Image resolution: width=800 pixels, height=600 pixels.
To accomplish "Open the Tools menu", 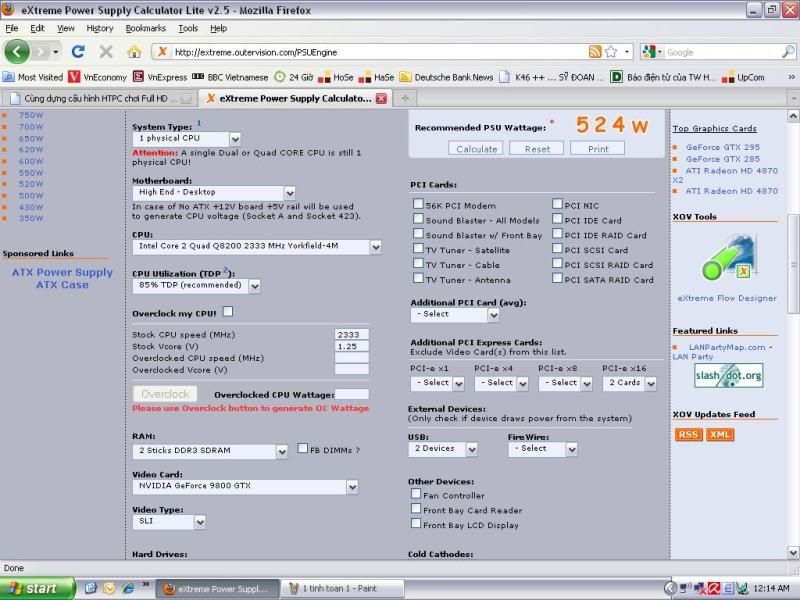I will (x=188, y=29).
